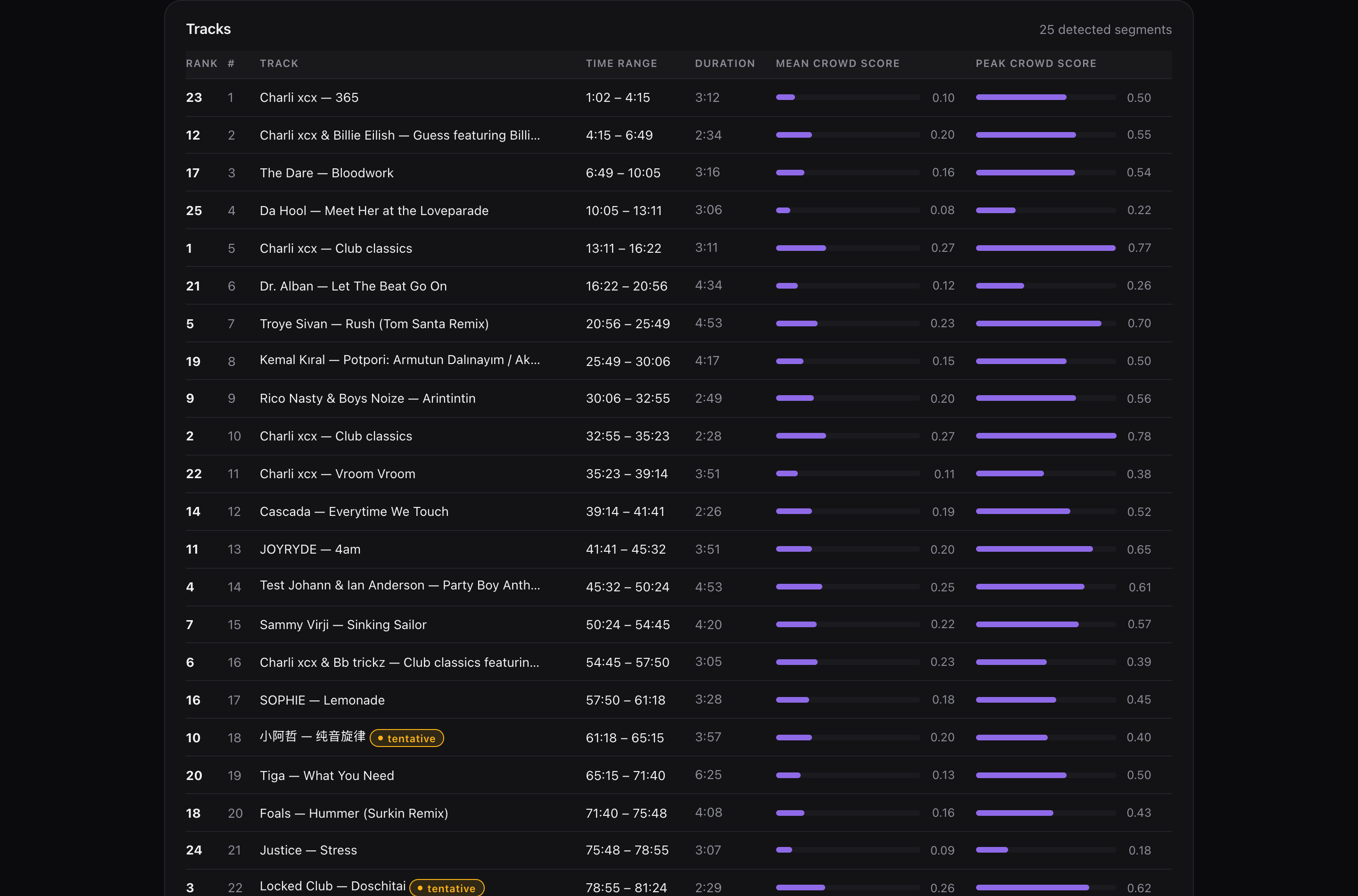
Task: Select 'Foals — Hummer (Surkin Remix)' track
Action: [354, 813]
